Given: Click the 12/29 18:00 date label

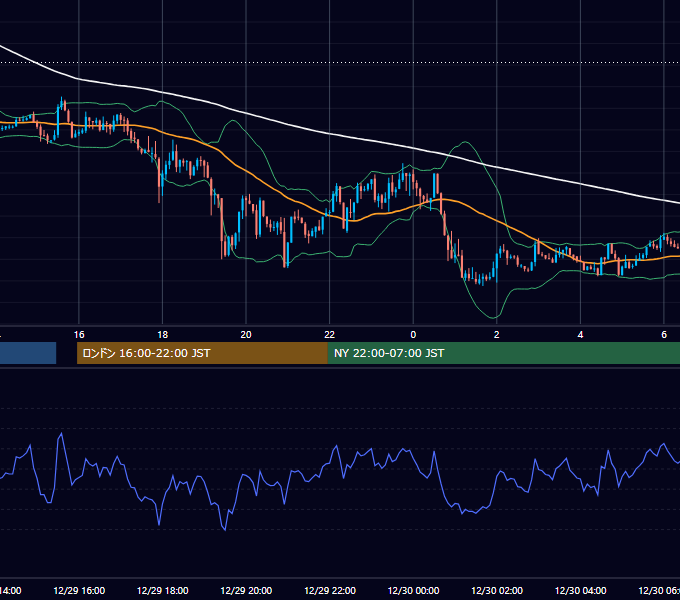Looking at the screenshot, I should point(163,590).
